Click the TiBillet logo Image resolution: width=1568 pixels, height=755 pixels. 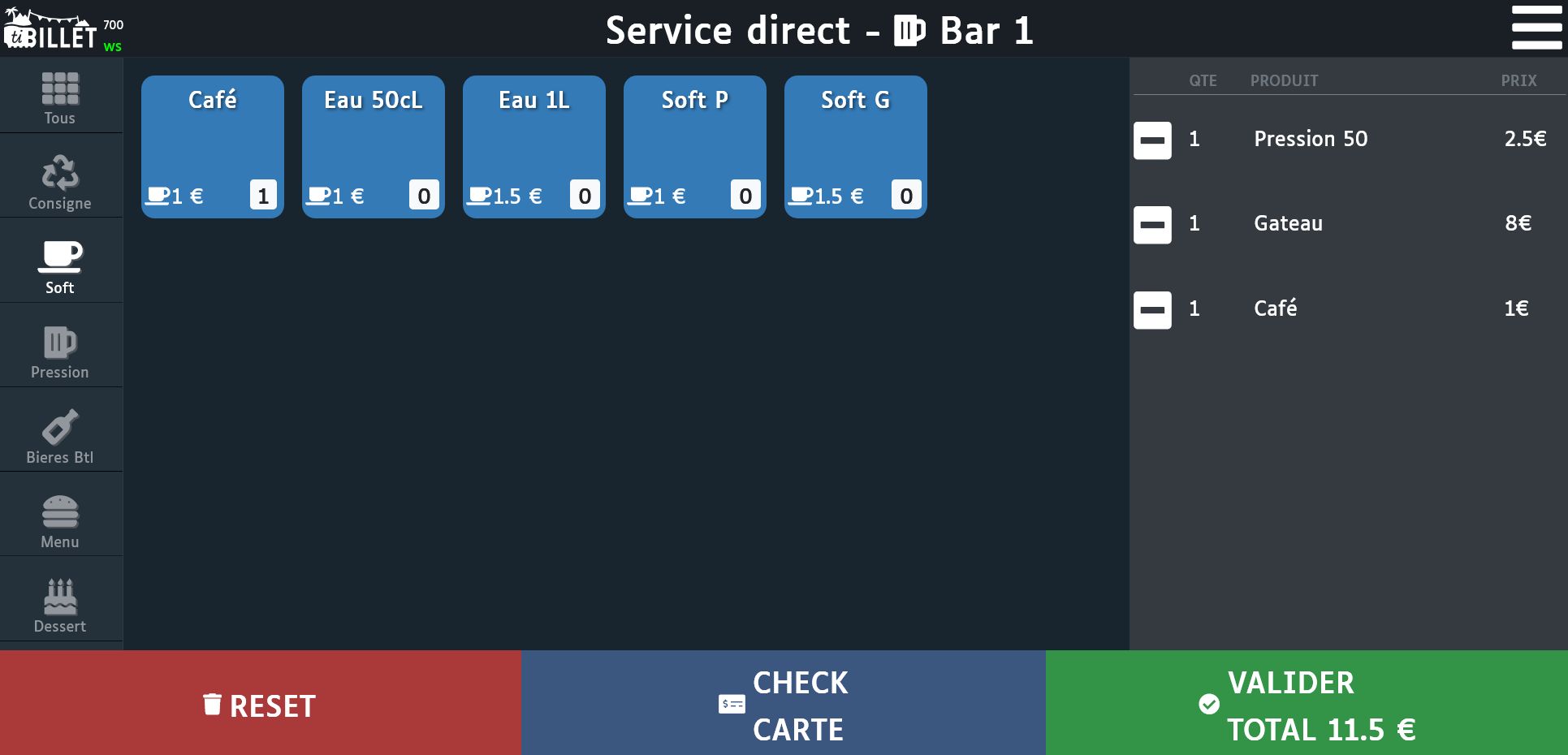pyautogui.click(x=50, y=30)
